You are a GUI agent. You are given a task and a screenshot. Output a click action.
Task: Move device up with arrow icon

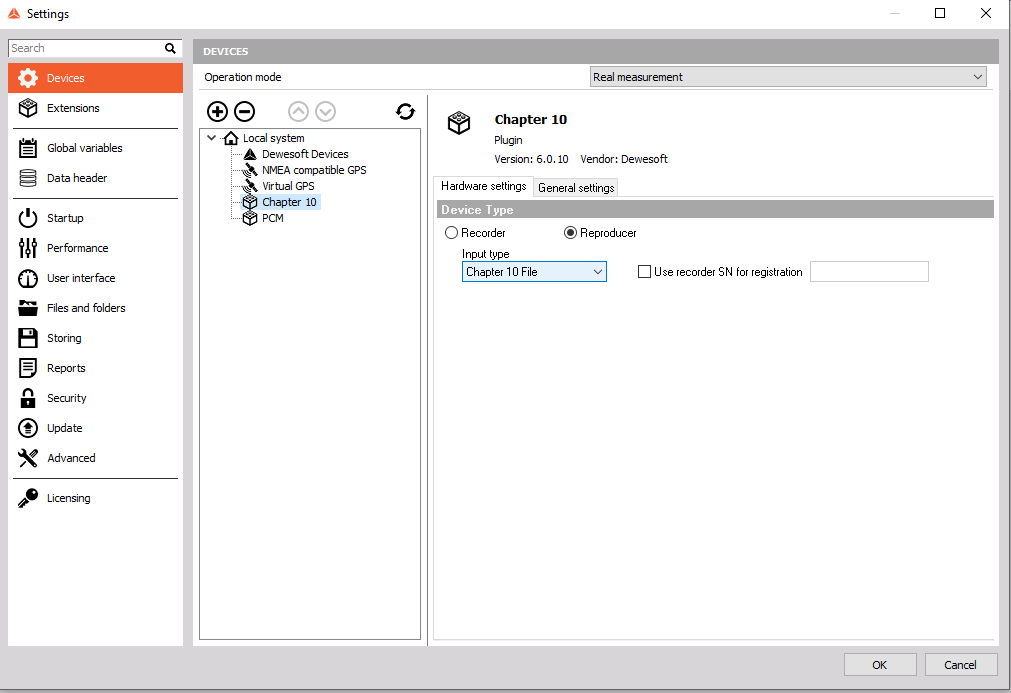[x=299, y=112]
